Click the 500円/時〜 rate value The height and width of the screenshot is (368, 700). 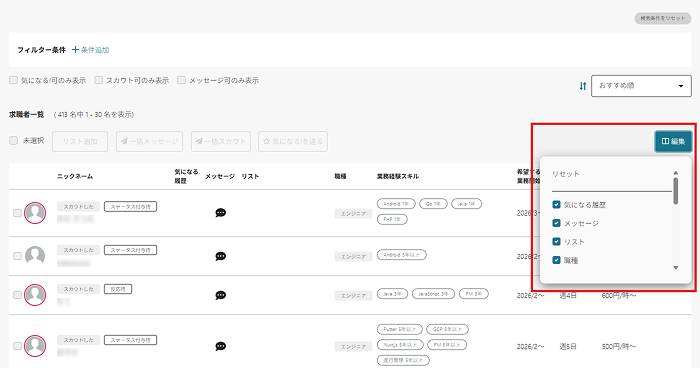click(619, 346)
